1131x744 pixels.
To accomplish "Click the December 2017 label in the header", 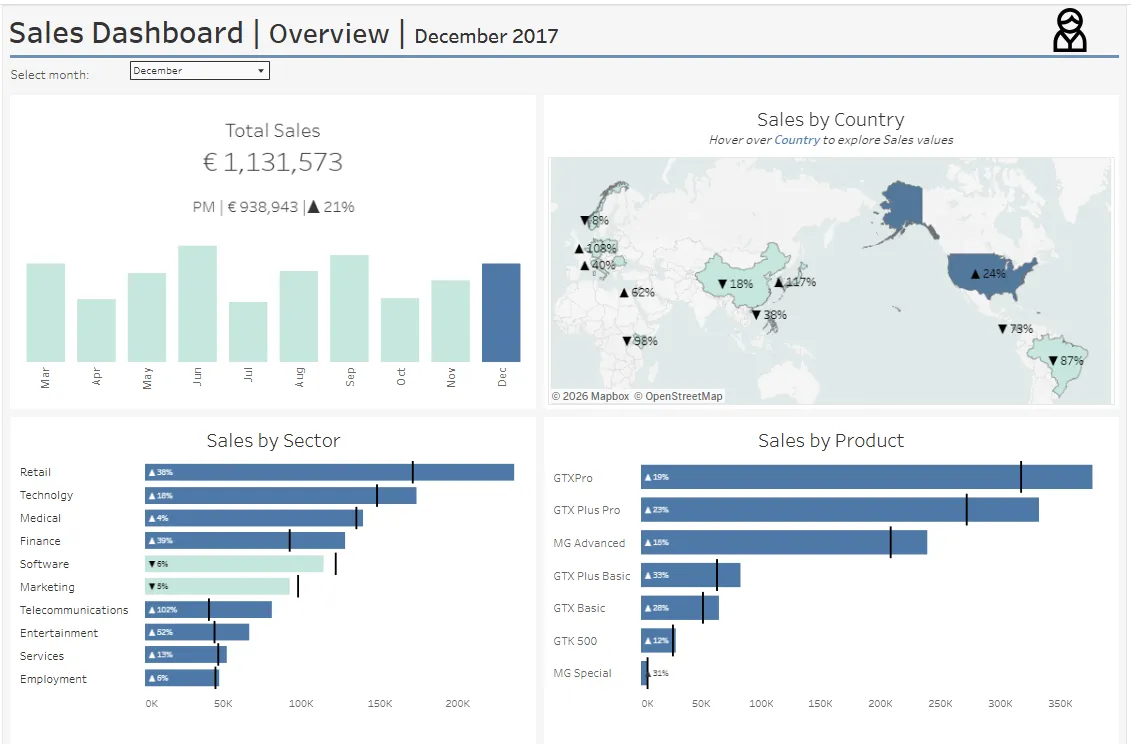I will pyautogui.click(x=486, y=36).
